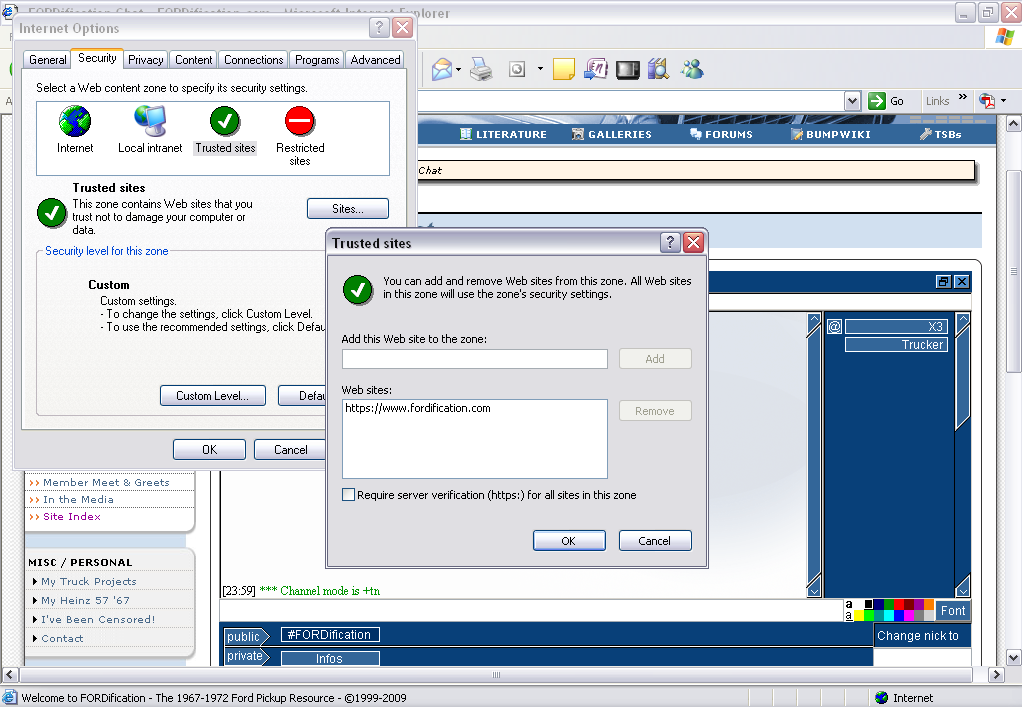Click the green Go arrow icon
This screenshot has width=1022, height=707.
click(x=877, y=101)
